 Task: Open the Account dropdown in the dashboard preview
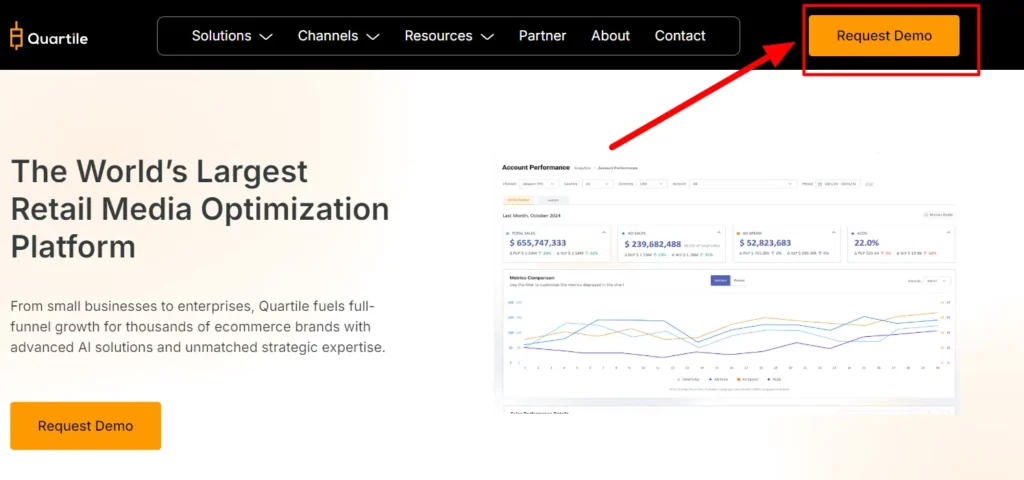click(x=743, y=184)
